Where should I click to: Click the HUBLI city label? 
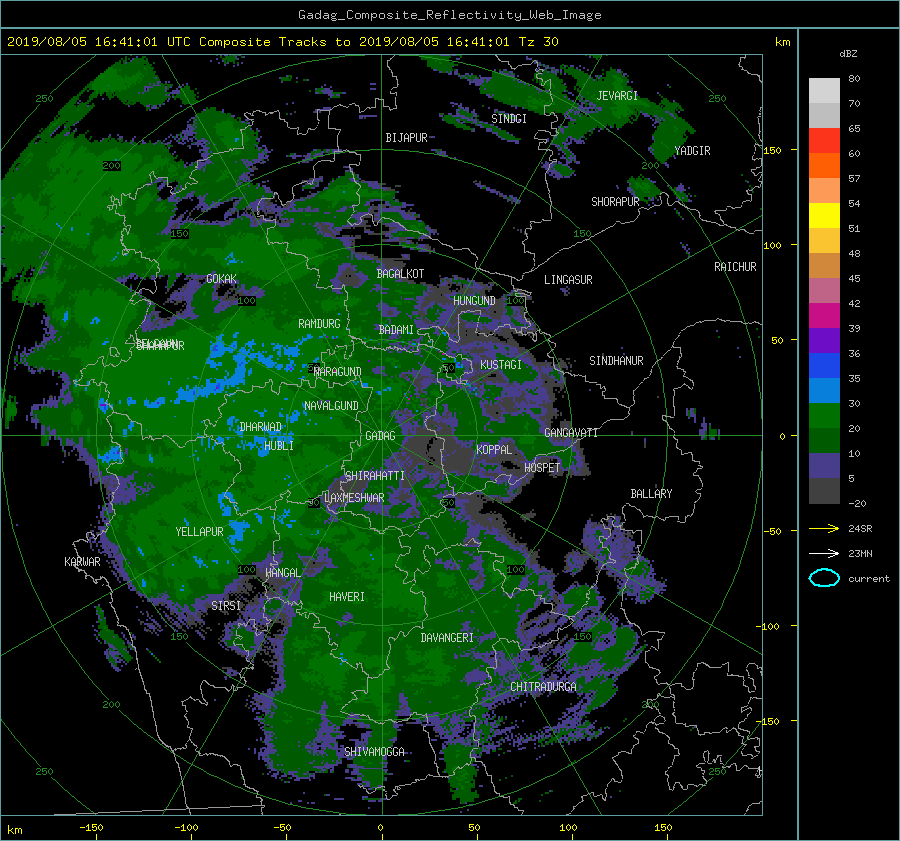tap(279, 446)
